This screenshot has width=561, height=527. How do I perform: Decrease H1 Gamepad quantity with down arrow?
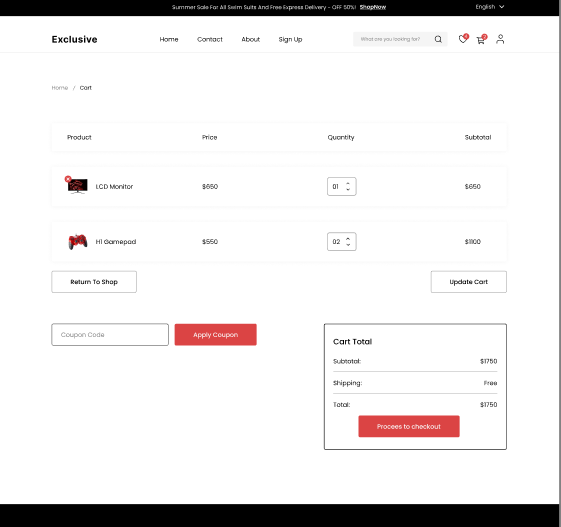tap(348, 244)
